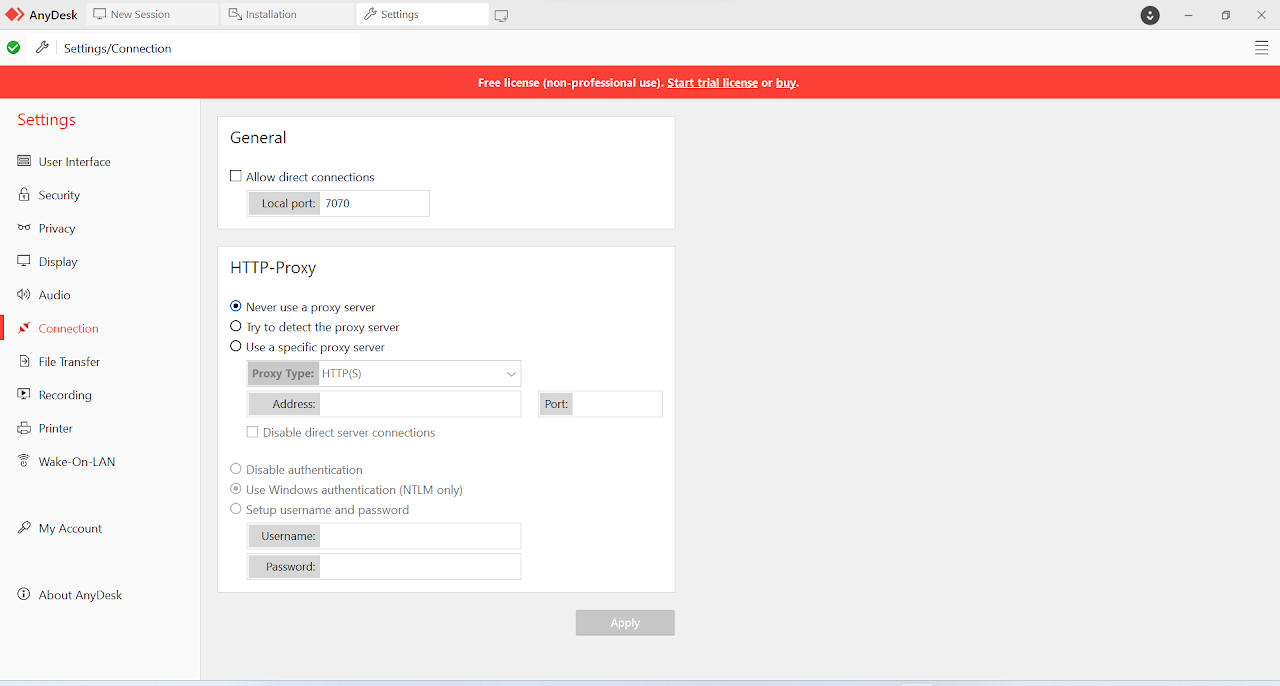Click the Wake-On-LAN wifi icon

click(x=24, y=461)
